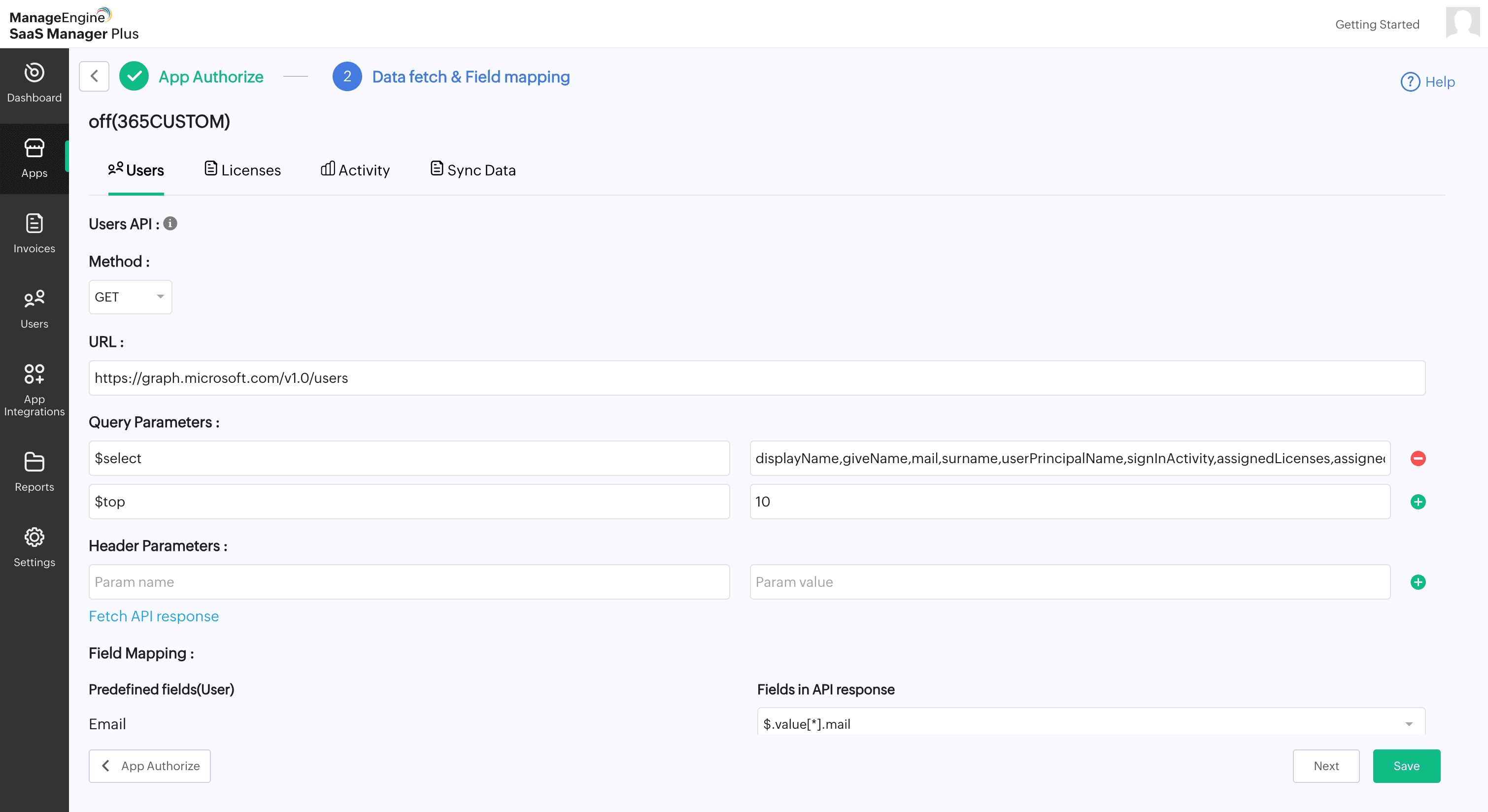Add a header parameter with plus icon
The image size is (1488, 812).
pyautogui.click(x=1418, y=581)
